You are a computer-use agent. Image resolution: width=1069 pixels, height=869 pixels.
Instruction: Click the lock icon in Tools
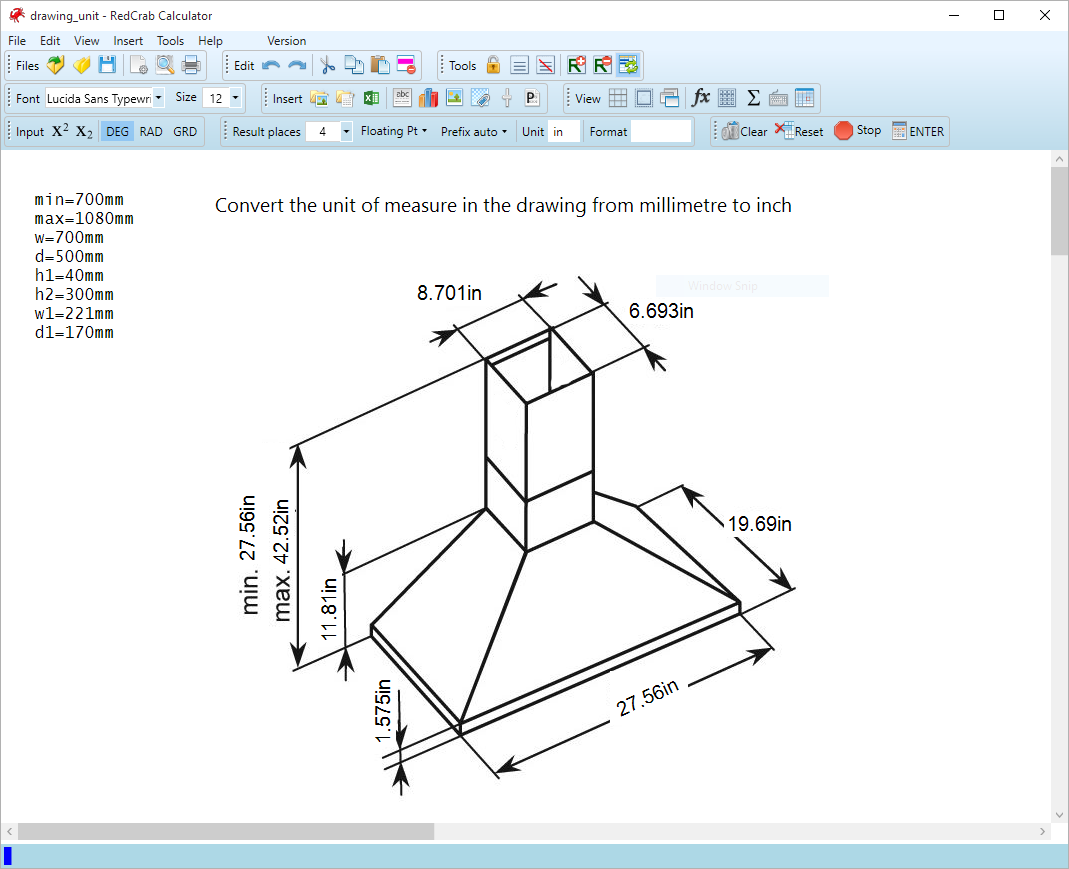[493, 65]
